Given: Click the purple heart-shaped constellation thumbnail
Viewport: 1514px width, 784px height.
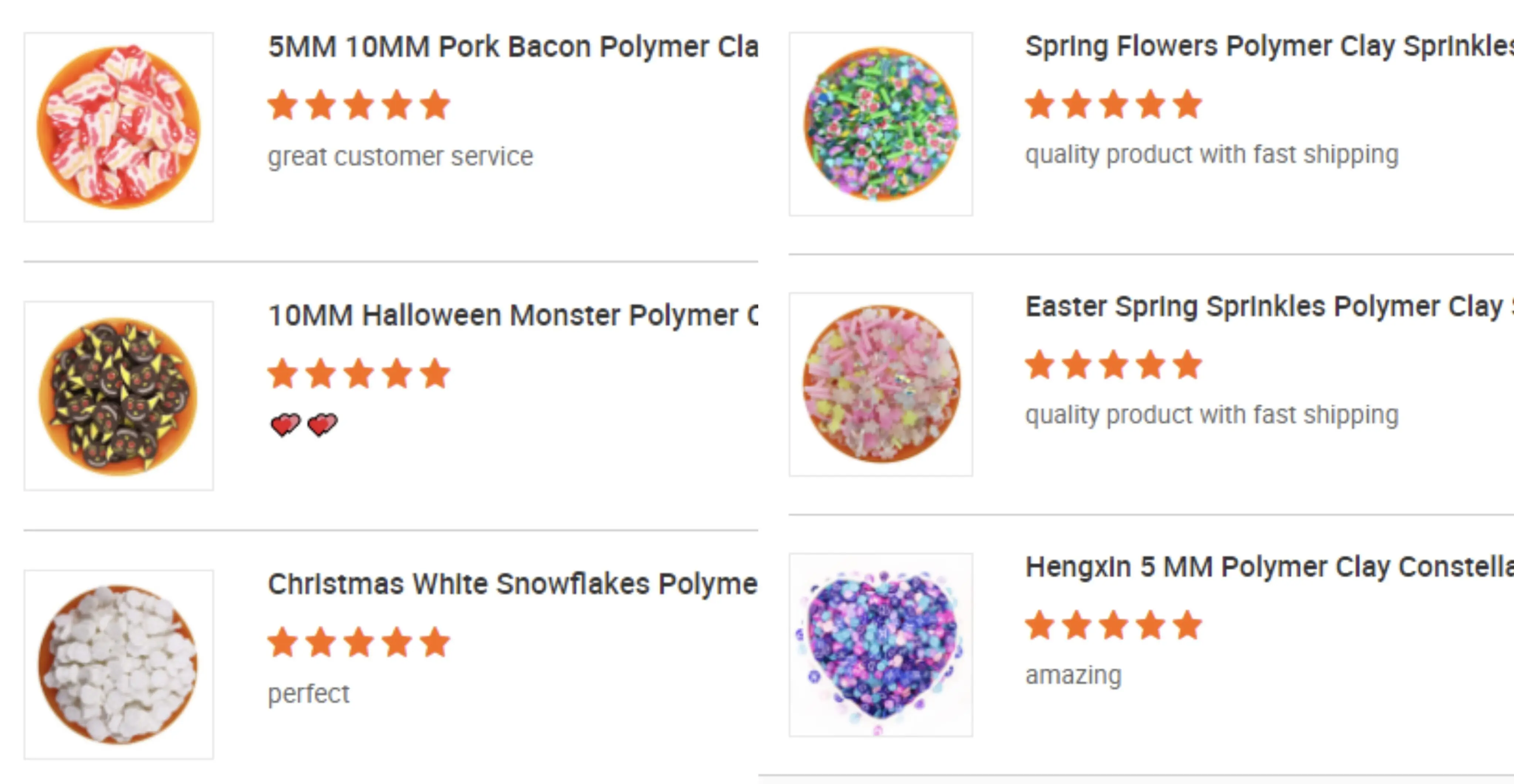Looking at the screenshot, I should coord(880,645).
